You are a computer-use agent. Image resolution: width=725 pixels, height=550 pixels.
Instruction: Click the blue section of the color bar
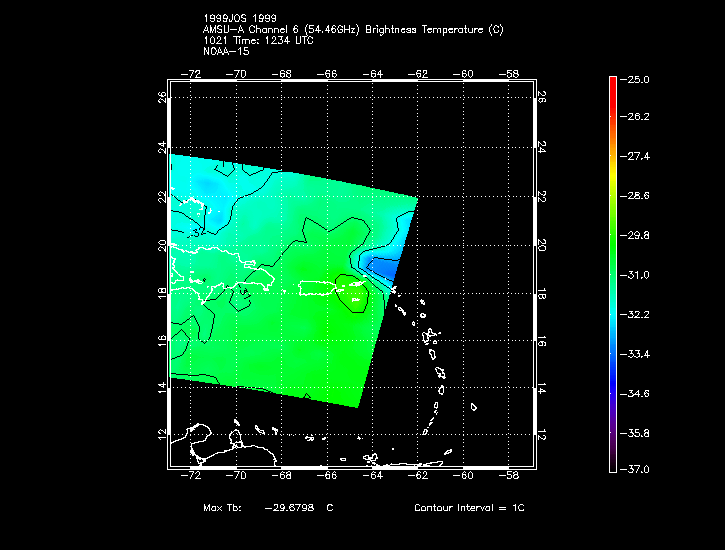pos(613,379)
